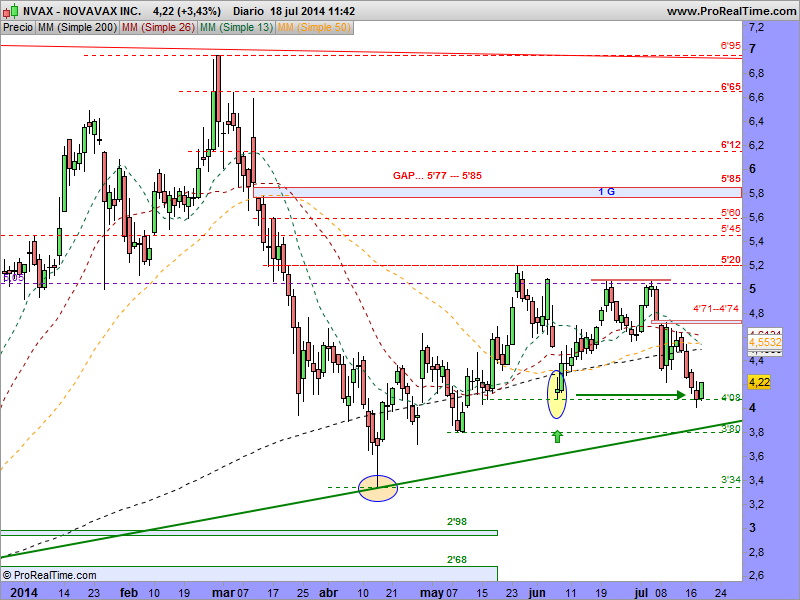
Task: Select the MM (Simple 13) indicator label
Action: point(236,28)
